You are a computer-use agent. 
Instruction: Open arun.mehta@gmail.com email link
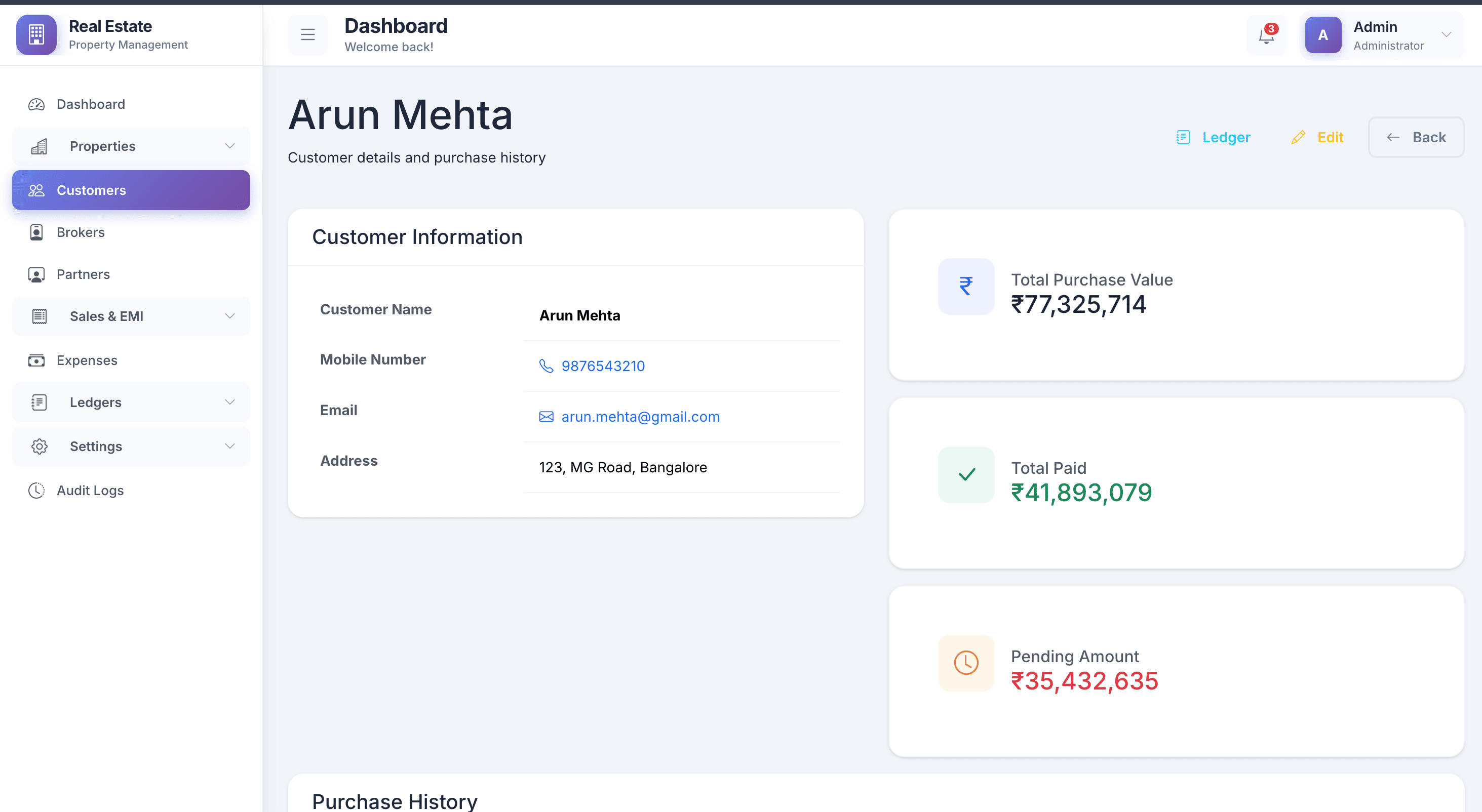(x=640, y=416)
